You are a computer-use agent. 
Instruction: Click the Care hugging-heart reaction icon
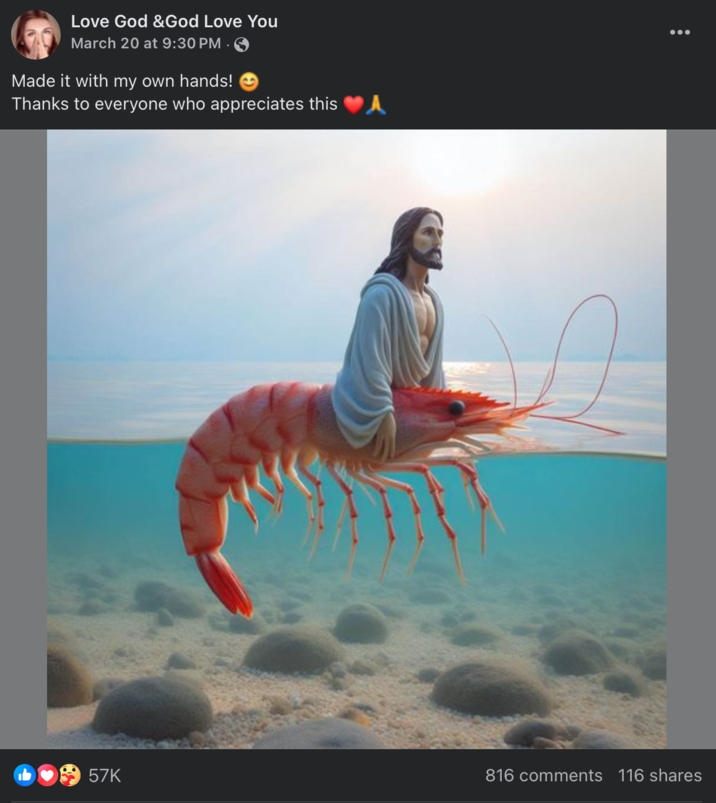(70, 775)
